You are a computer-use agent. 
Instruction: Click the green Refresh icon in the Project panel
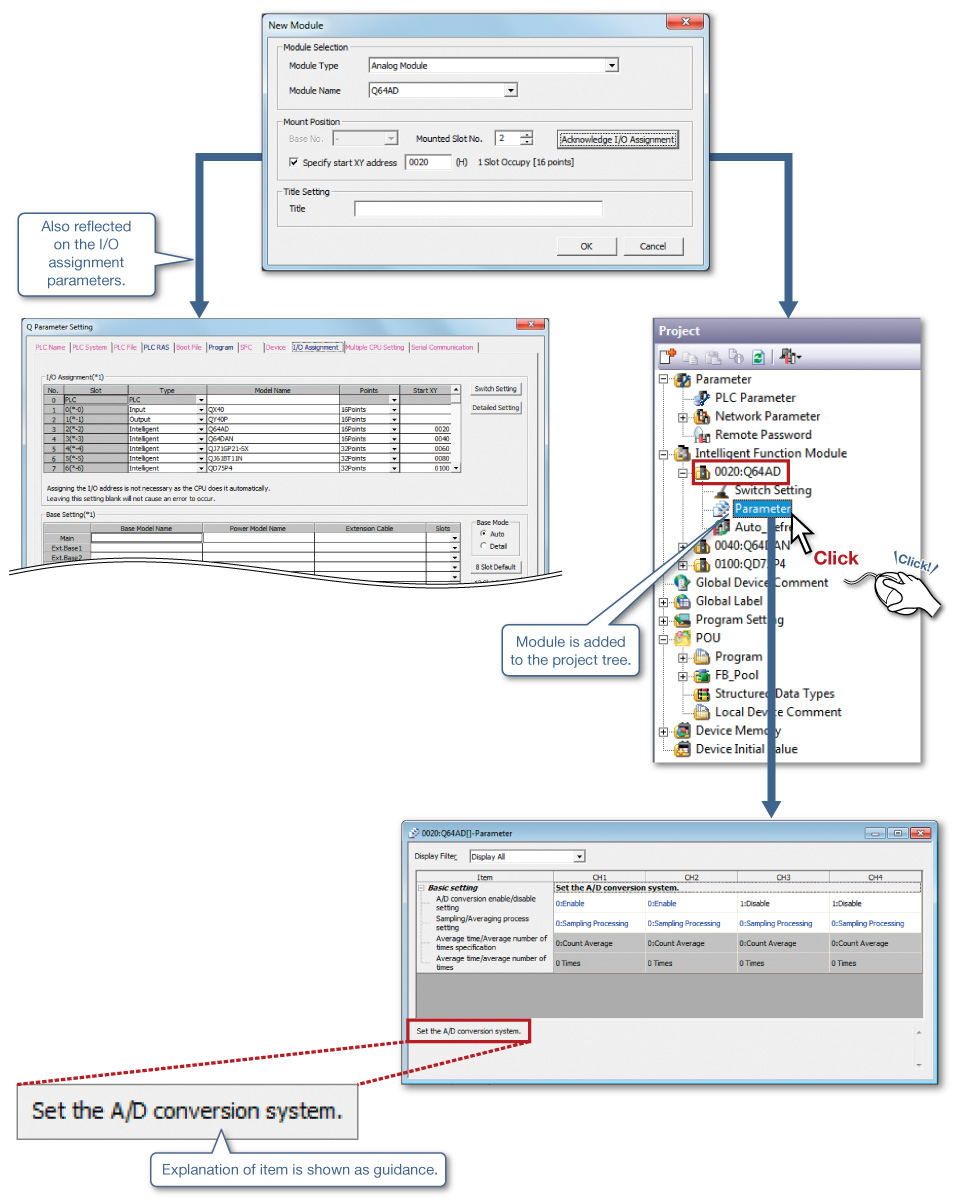tap(759, 356)
